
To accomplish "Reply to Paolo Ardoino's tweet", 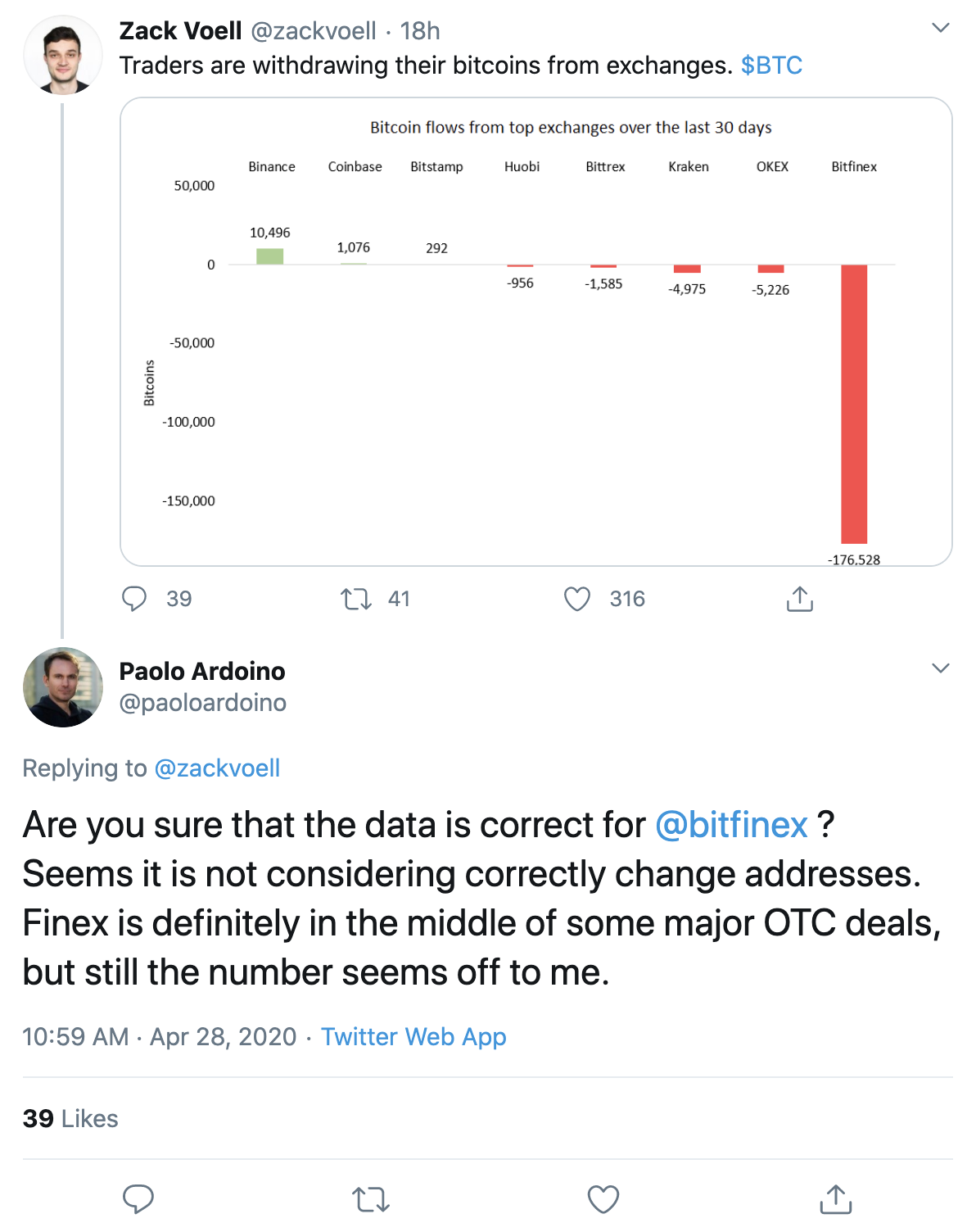I will [138, 1198].
